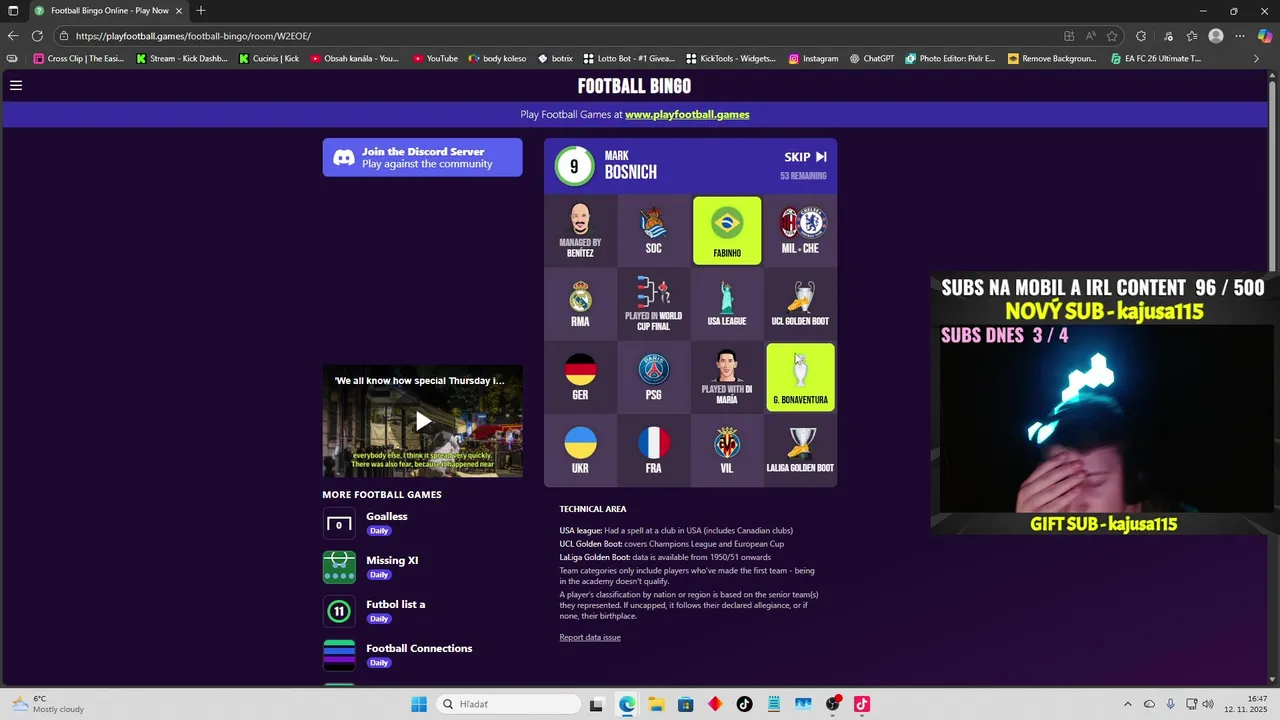Reload the page with the refresh button

pos(37,36)
